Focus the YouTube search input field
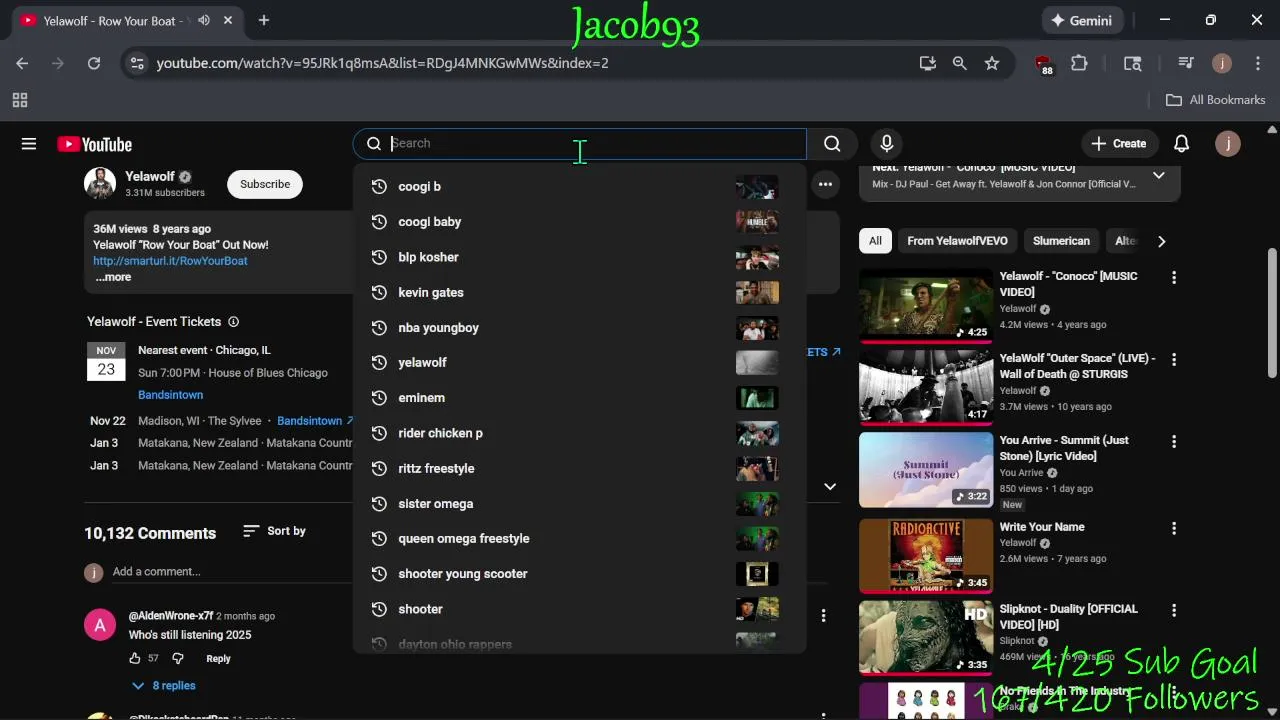The image size is (1280, 720). pos(596,144)
